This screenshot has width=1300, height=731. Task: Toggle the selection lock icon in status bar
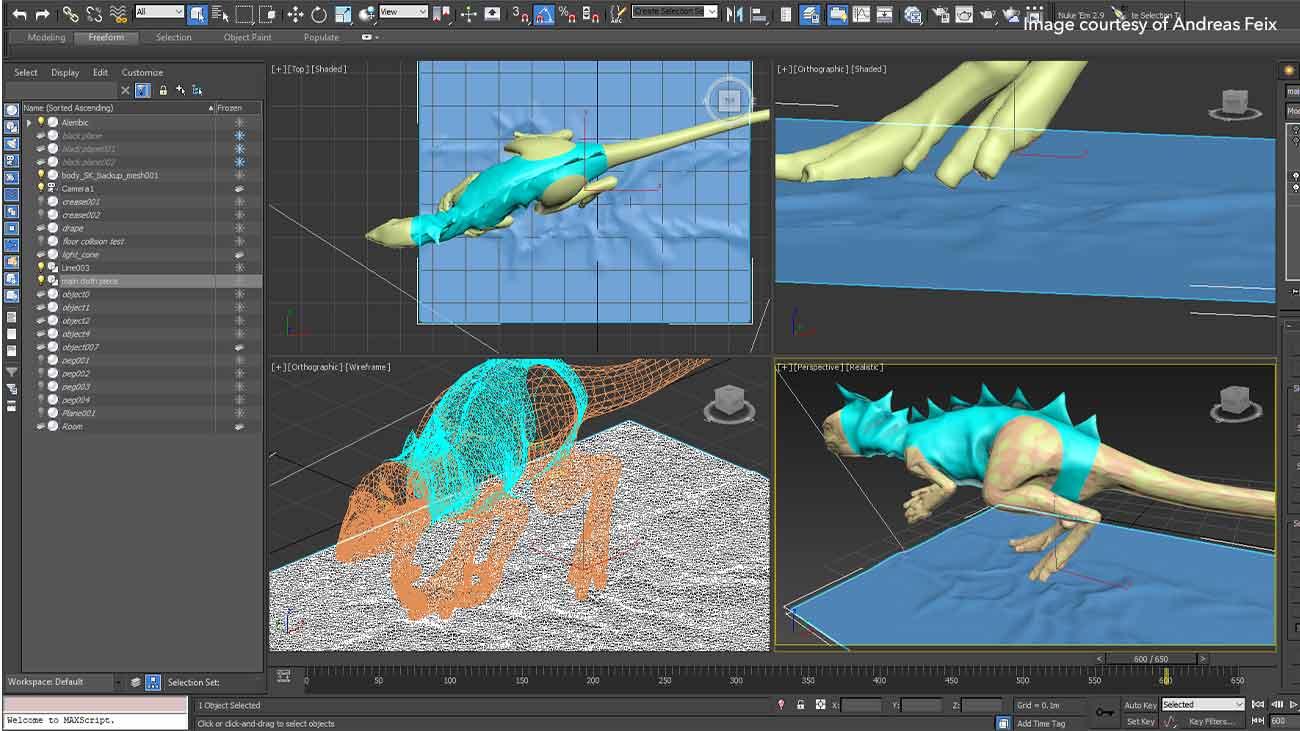click(x=800, y=705)
